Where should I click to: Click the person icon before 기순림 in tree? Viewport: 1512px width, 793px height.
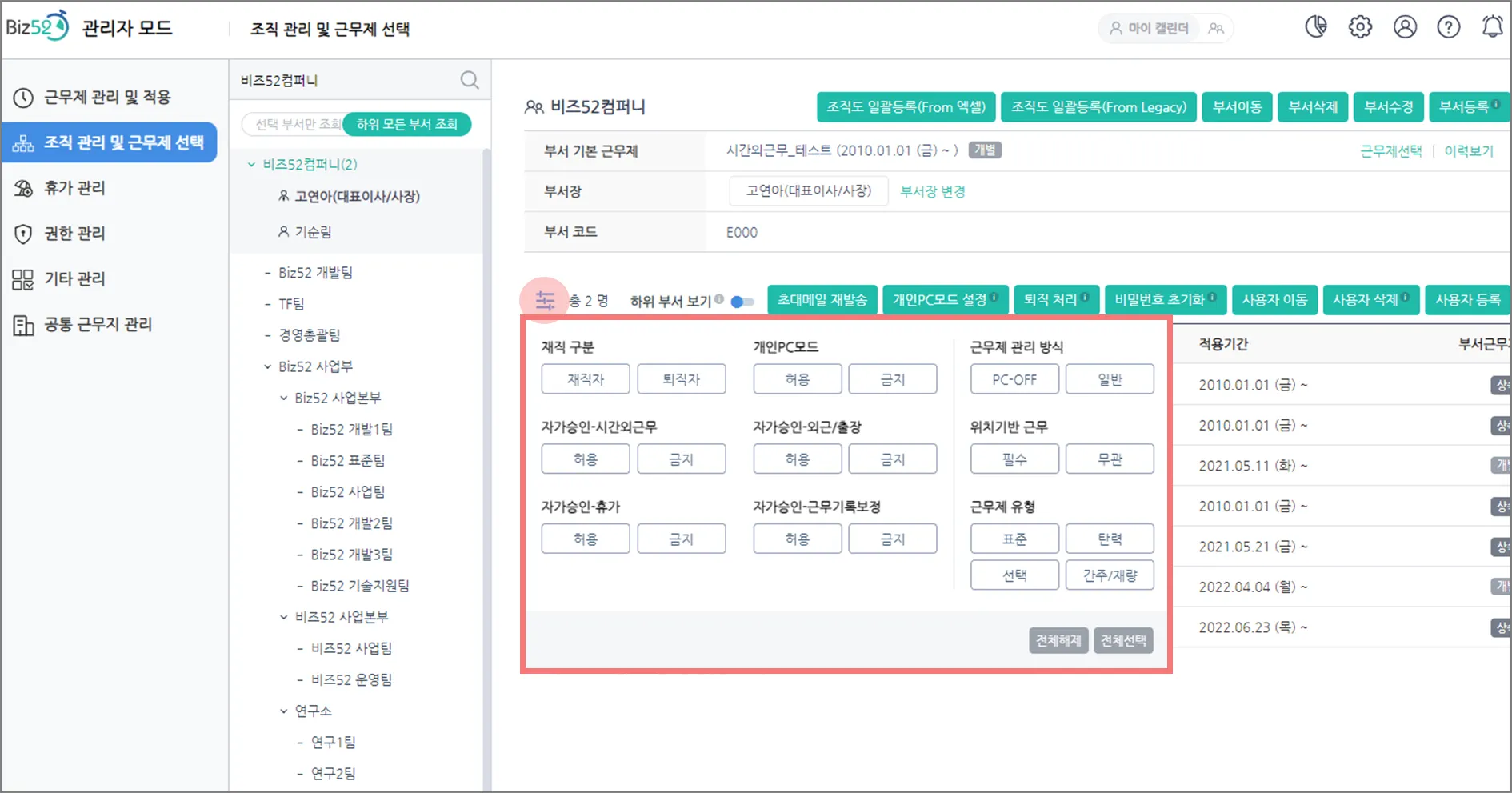[283, 232]
